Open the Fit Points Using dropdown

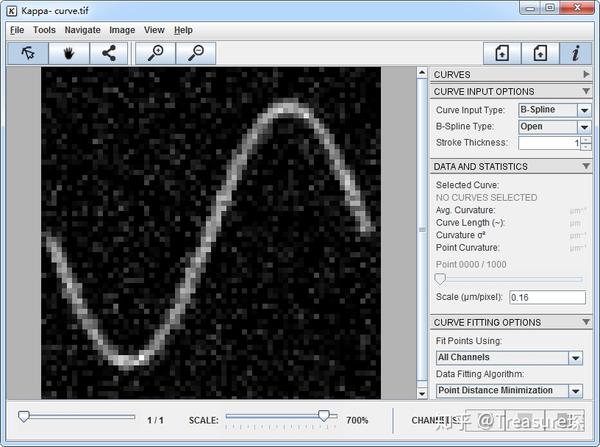click(576, 358)
